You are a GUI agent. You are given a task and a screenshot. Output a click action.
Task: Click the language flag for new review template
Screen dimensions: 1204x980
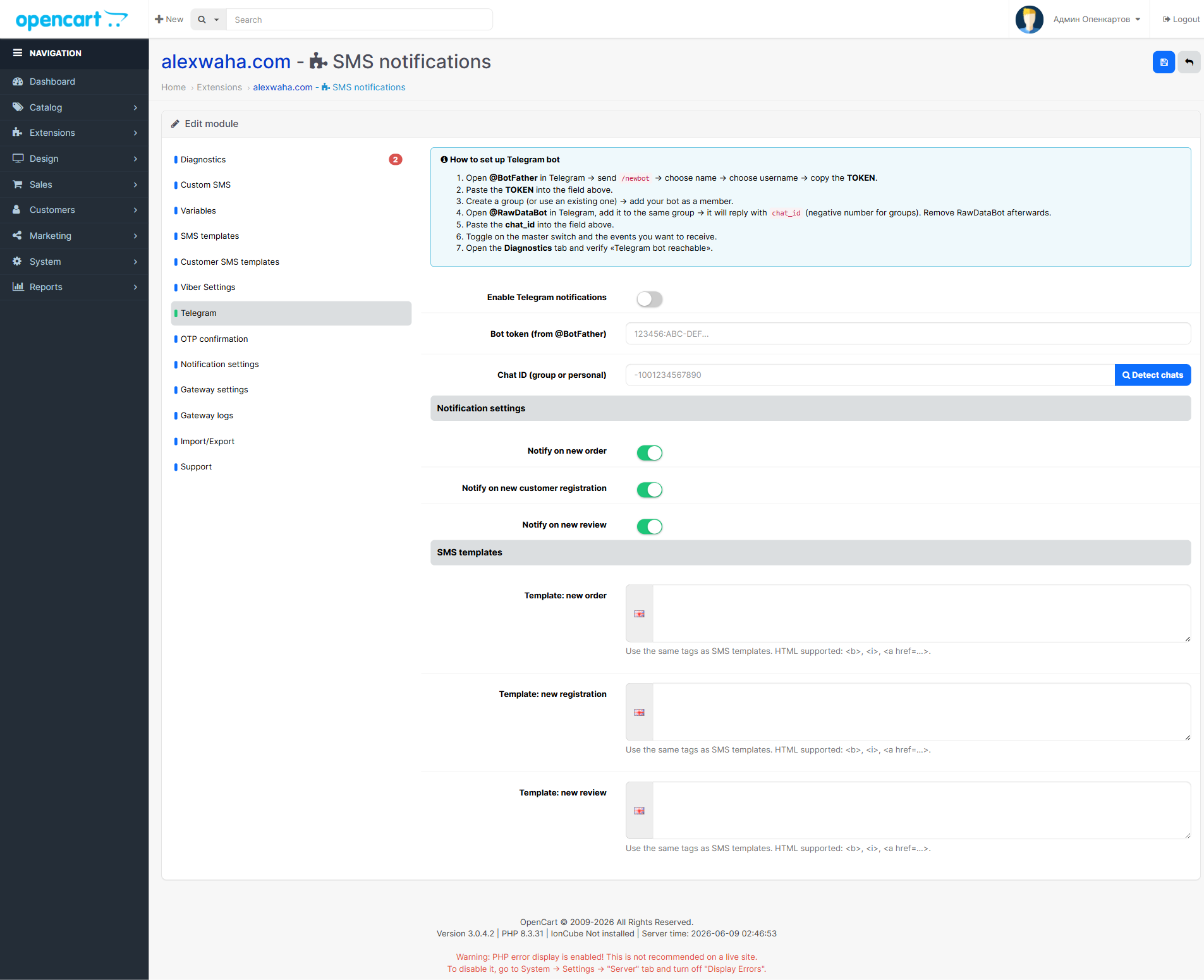pos(639,811)
